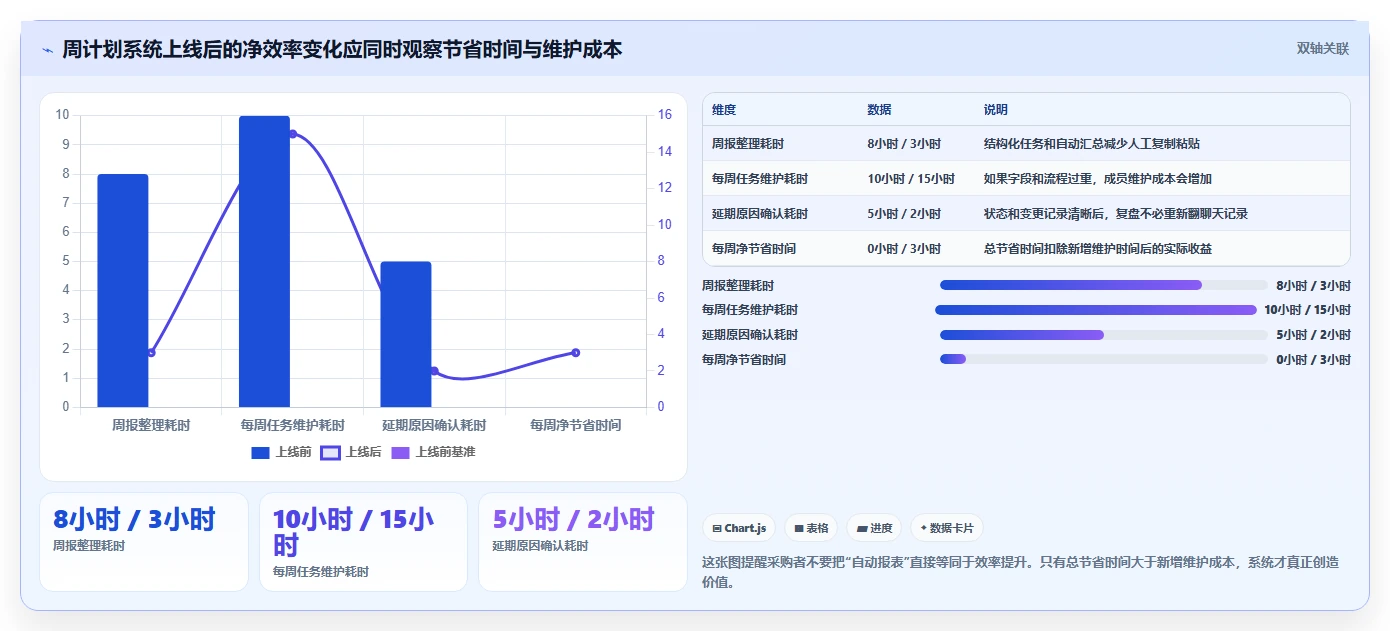The image size is (1390, 631).
Task: Click the footnote paragraph starting 这张图提醒采购者
Action: click(1020, 572)
